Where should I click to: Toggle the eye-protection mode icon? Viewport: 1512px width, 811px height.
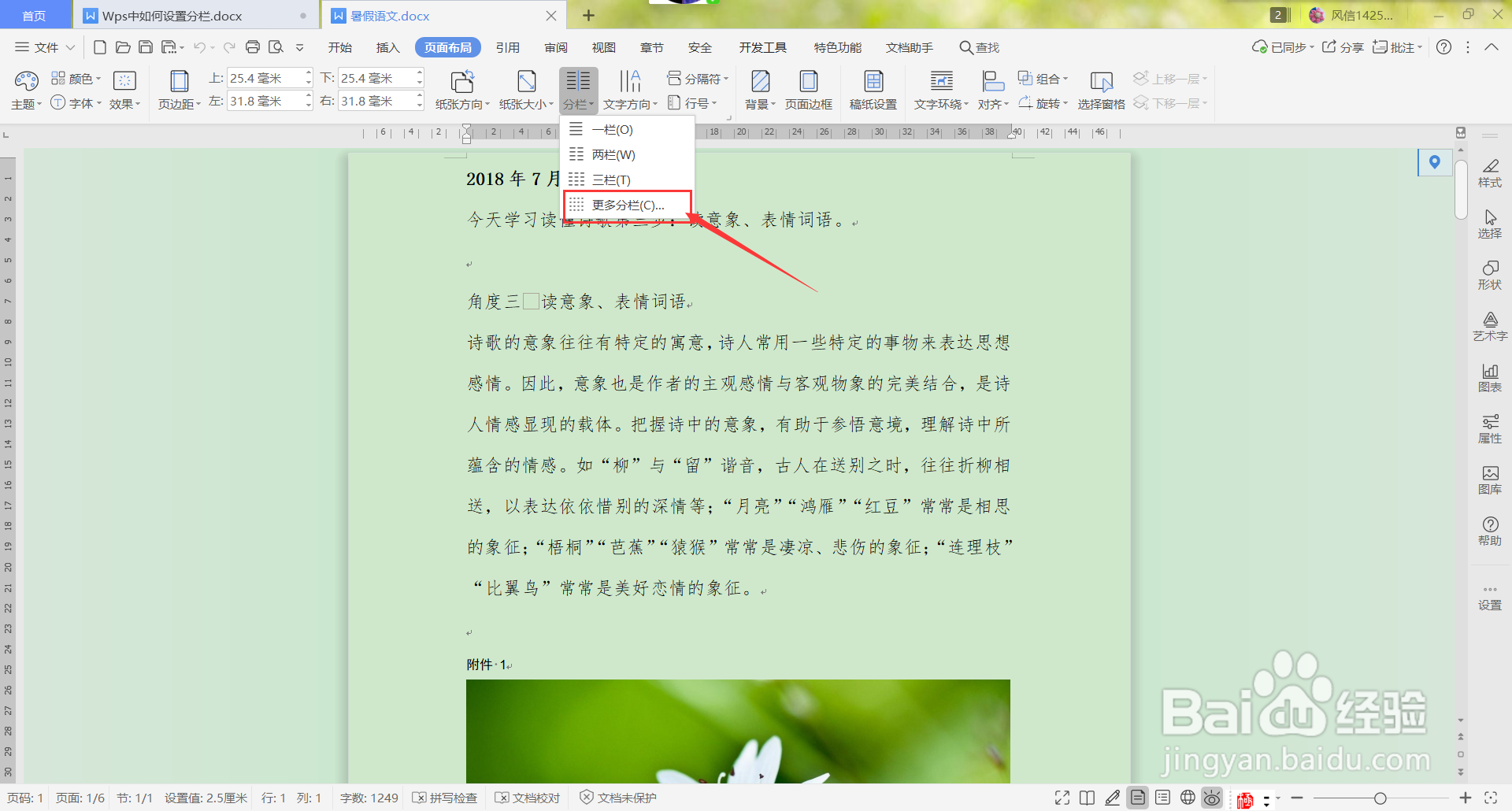coord(1211,797)
